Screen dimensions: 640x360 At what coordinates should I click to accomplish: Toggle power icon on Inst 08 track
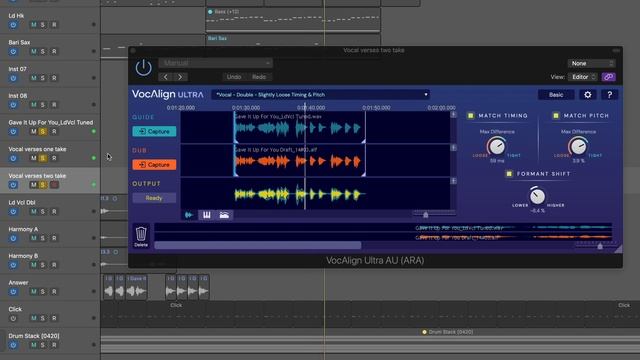coord(13,105)
